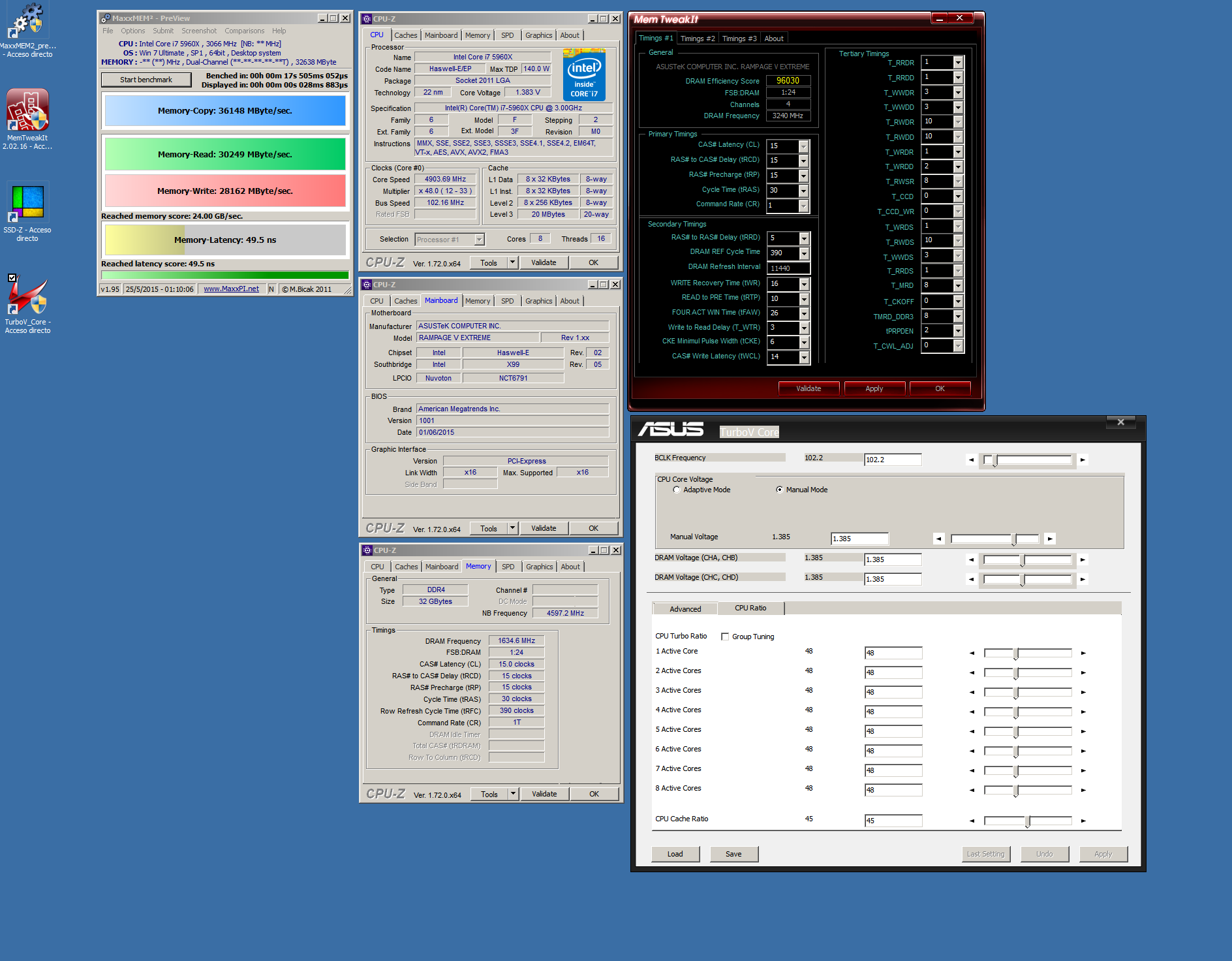The width and height of the screenshot is (1232, 961).
Task: Click the ASUS logo in TurboV Core
Action: (671, 430)
